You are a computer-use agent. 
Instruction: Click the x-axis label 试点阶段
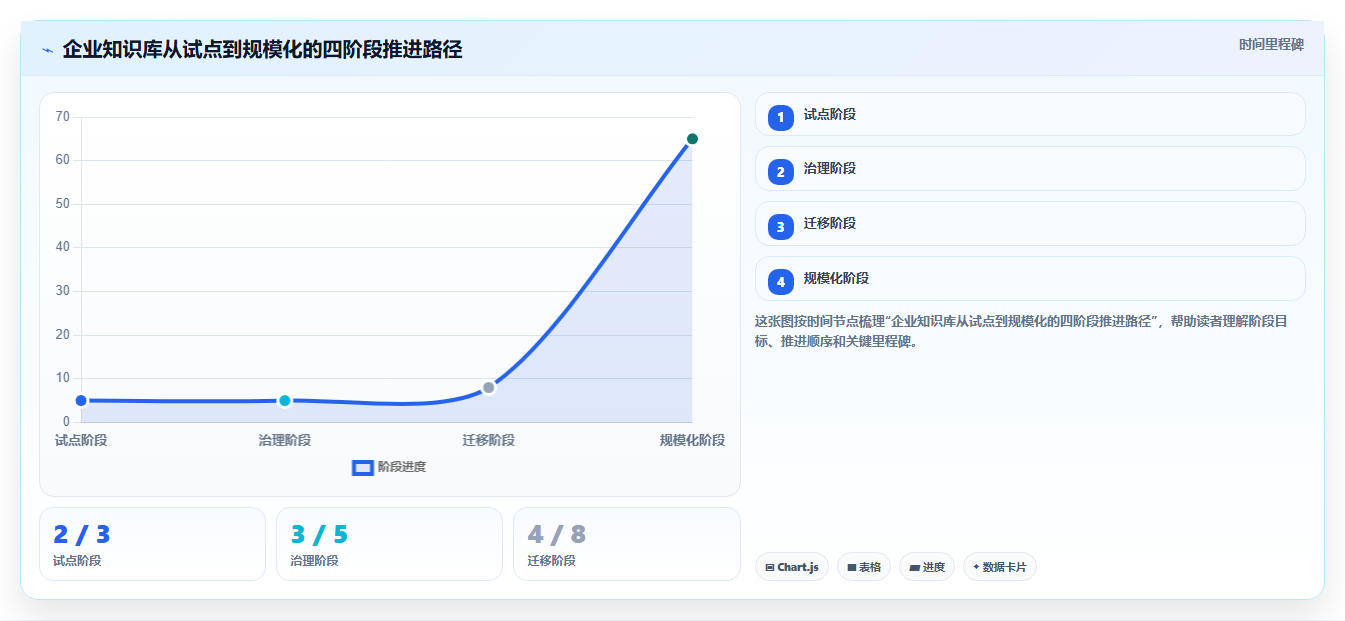pyautogui.click(x=81, y=440)
